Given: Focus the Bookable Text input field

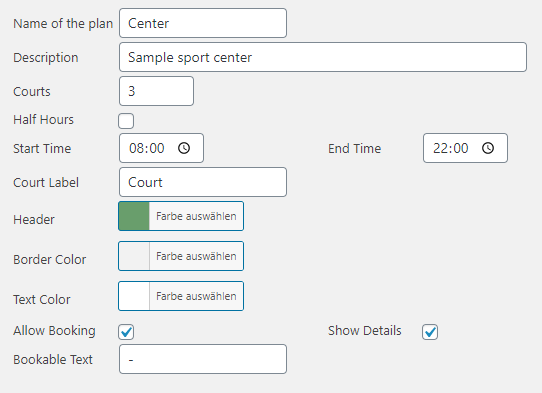Looking at the screenshot, I should coord(203,359).
